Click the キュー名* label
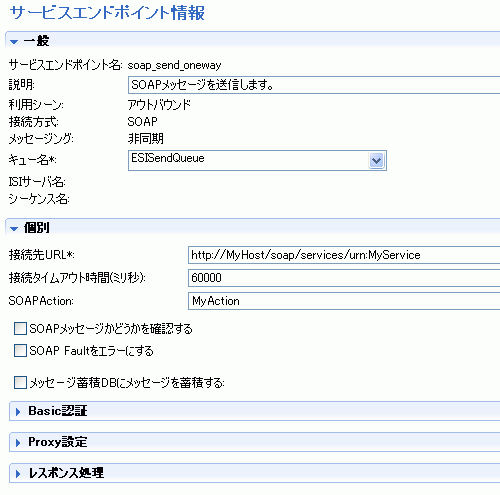Viewport: 500px width, 495px height. point(32,160)
